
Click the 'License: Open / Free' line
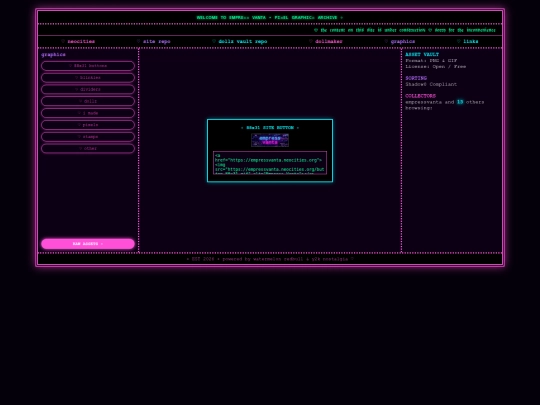(436, 66)
